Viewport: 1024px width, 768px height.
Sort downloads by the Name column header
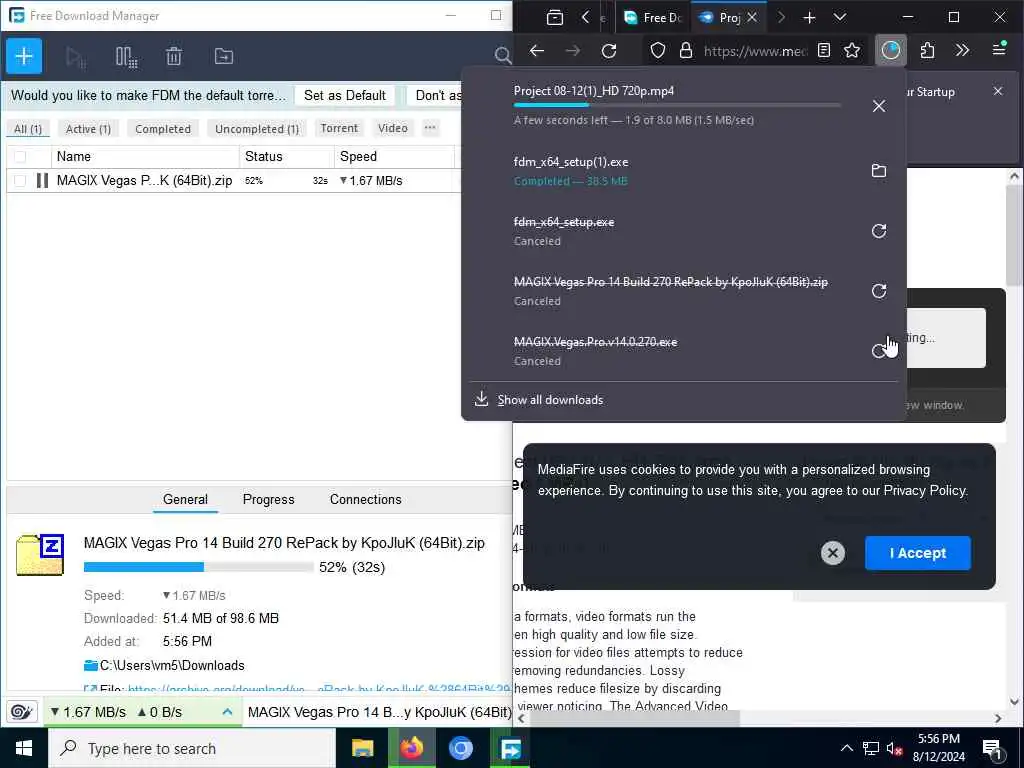click(145, 157)
